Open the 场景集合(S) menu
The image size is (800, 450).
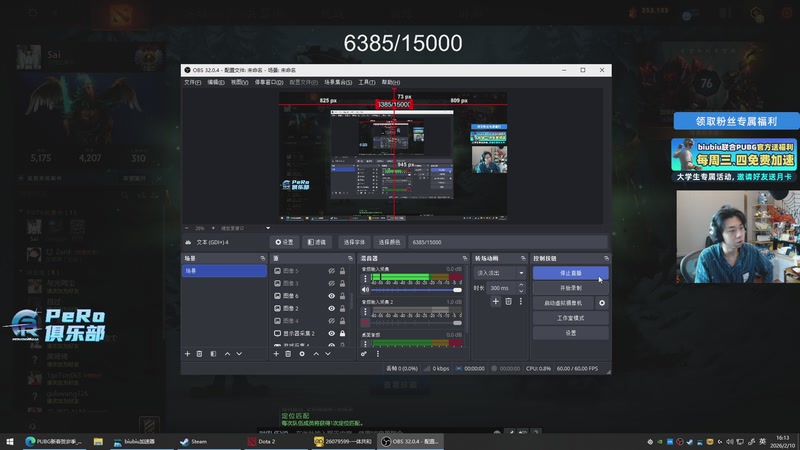tap(338, 82)
